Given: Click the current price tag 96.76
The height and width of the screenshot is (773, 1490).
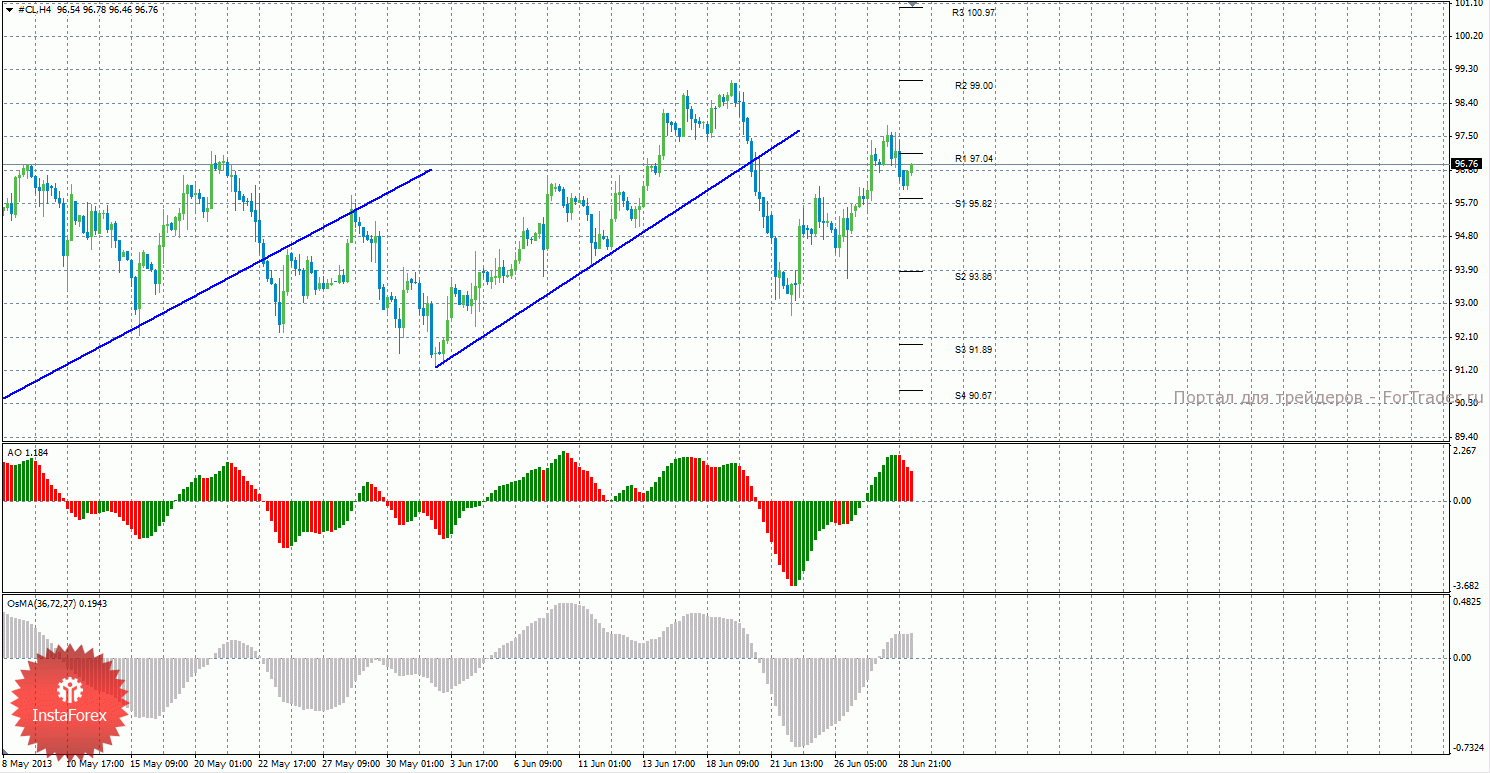Looking at the screenshot, I should tap(1466, 163).
